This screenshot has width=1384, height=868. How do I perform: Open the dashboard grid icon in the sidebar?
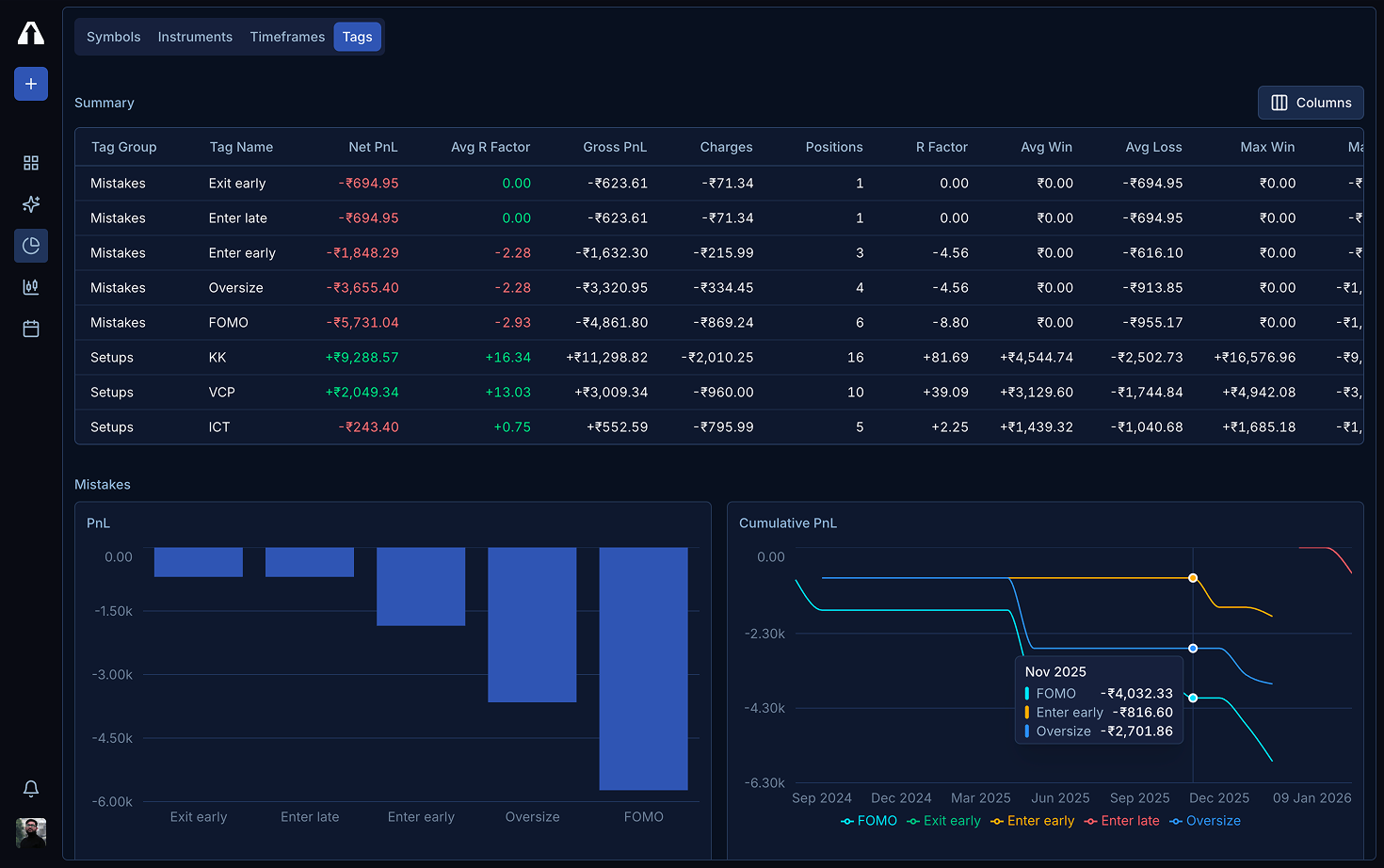click(30, 162)
